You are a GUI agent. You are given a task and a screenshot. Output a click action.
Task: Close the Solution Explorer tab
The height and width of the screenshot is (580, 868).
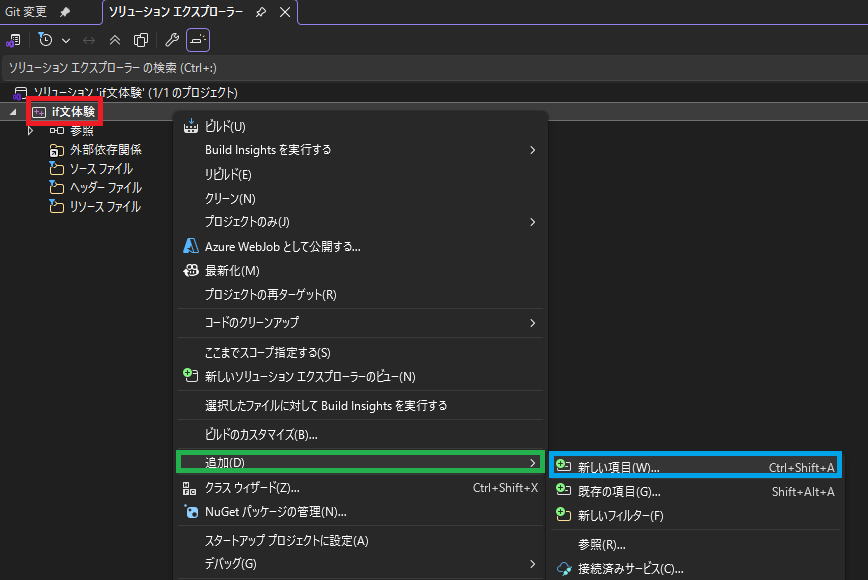285,12
